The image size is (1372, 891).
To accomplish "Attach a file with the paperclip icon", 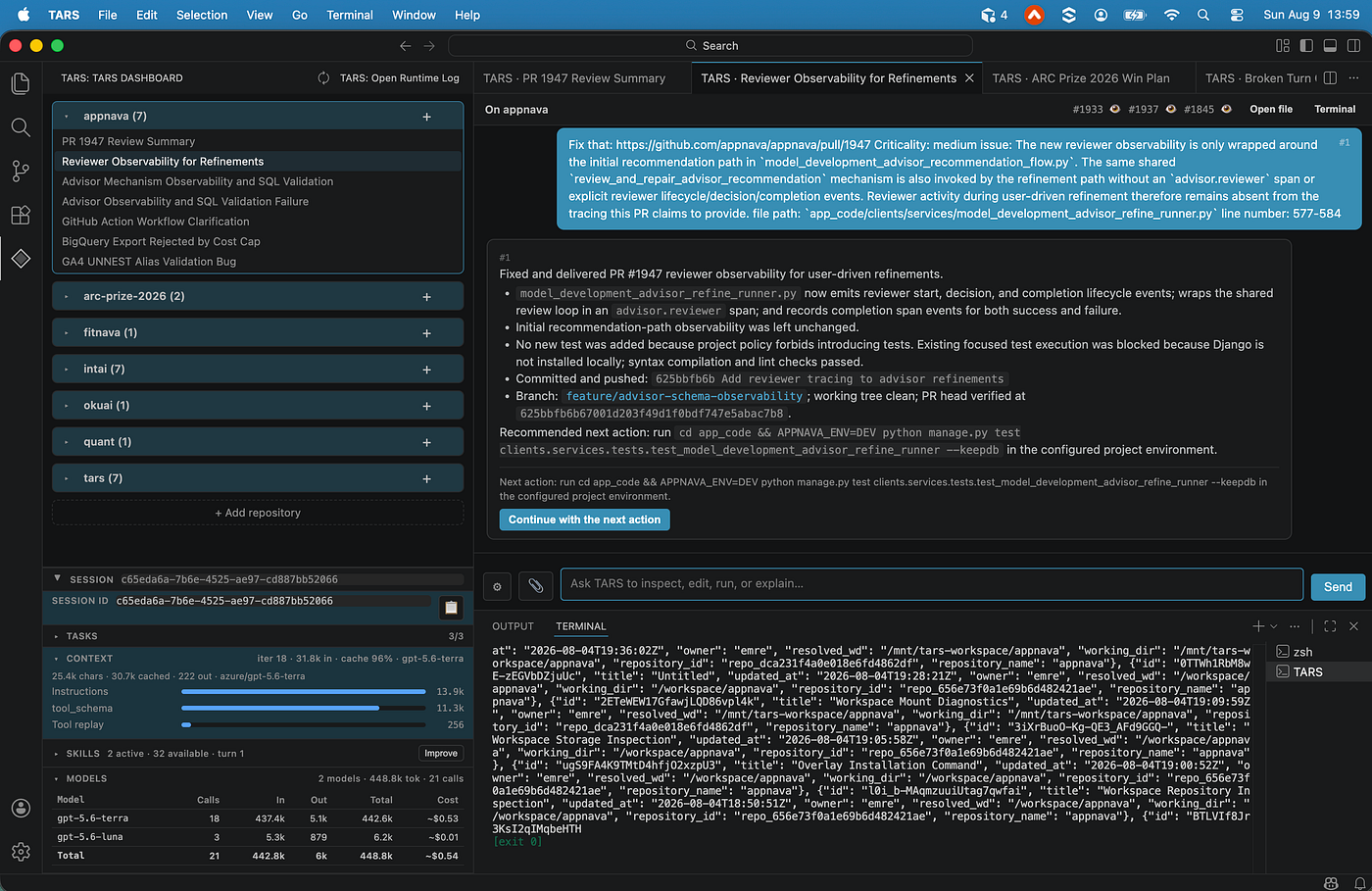I will tap(535, 586).
